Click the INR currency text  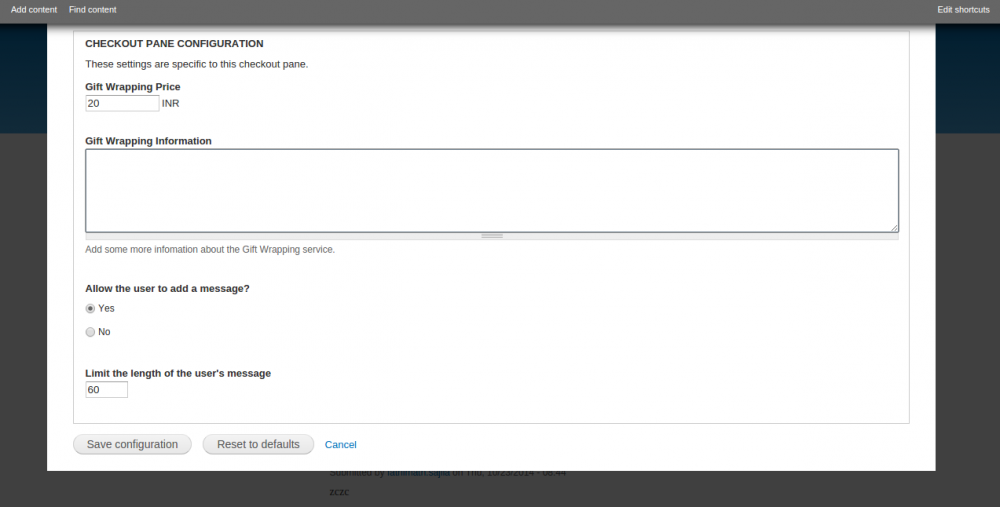point(170,103)
